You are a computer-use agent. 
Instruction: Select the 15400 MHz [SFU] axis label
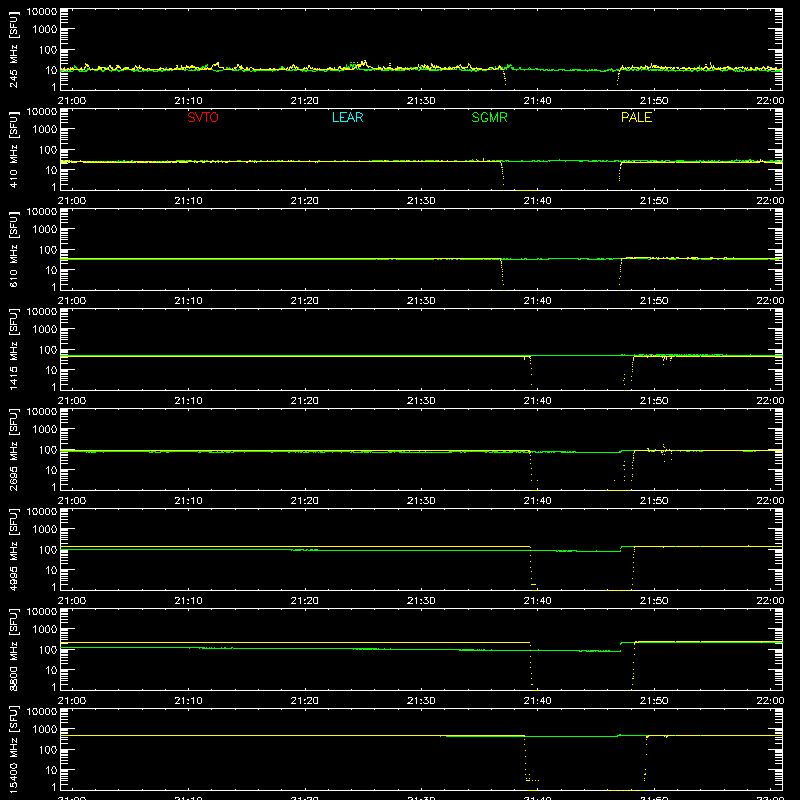click(13, 749)
